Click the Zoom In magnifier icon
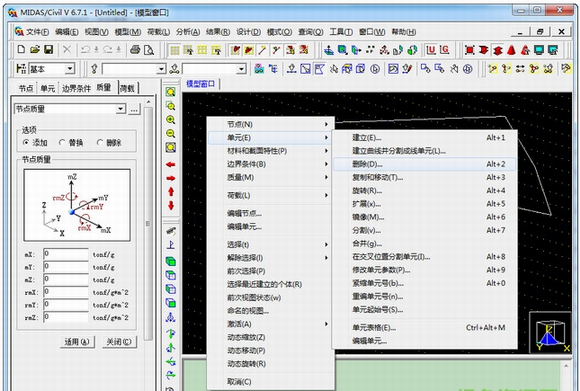 click(171, 120)
